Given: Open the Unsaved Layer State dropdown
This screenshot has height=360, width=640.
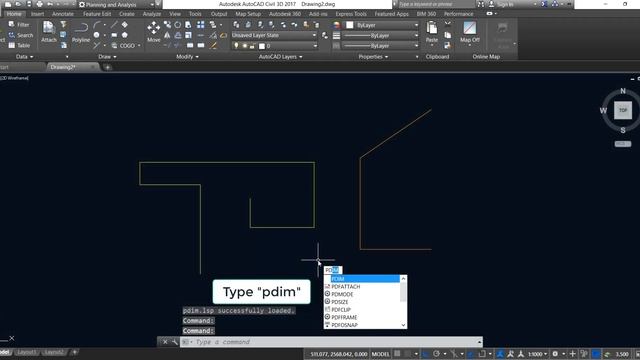Looking at the screenshot, I should (x=274, y=36).
